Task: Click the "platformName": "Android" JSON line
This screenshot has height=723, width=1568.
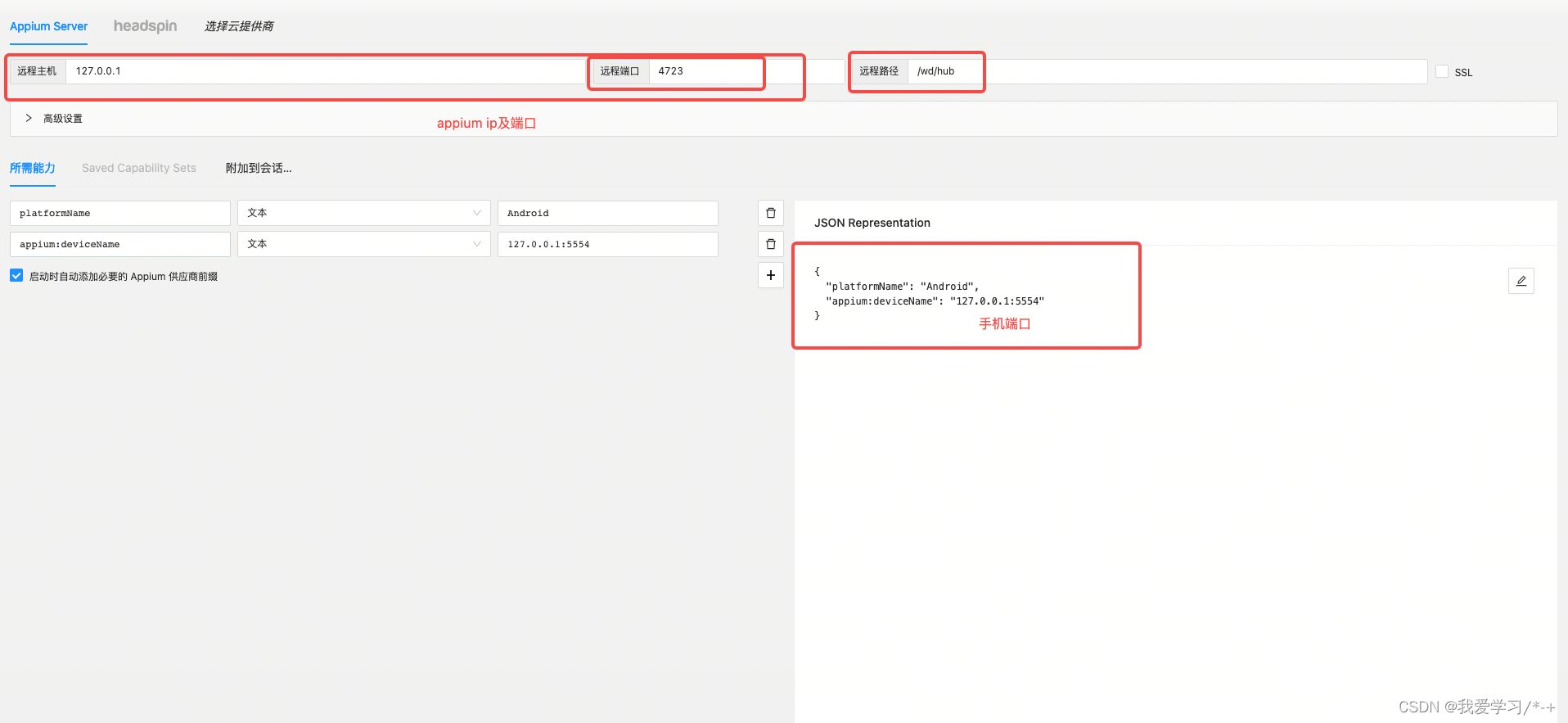Action: 903,287
